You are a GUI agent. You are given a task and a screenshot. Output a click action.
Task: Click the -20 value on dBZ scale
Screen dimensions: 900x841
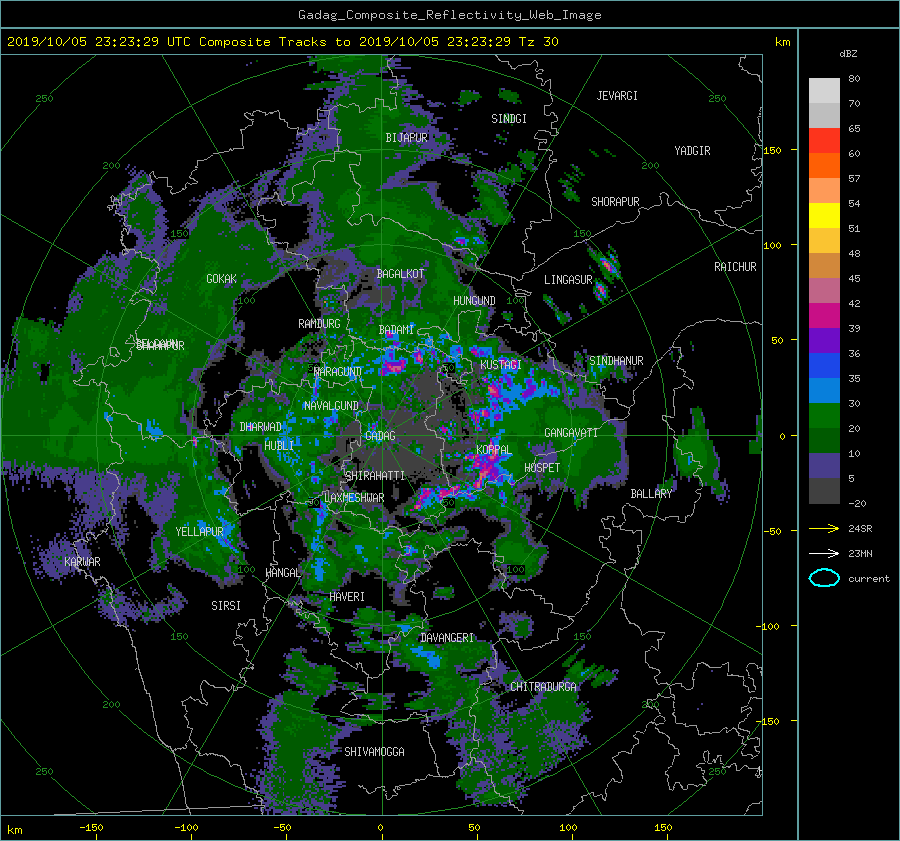tap(857, 503)
